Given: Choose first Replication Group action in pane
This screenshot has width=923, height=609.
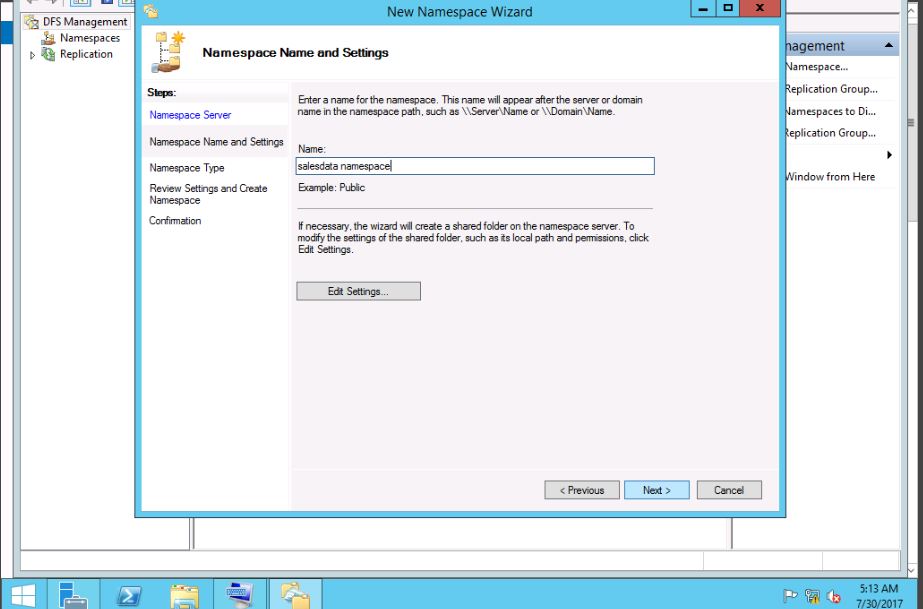Looking at the screenshot, I should tap(831, 89).
